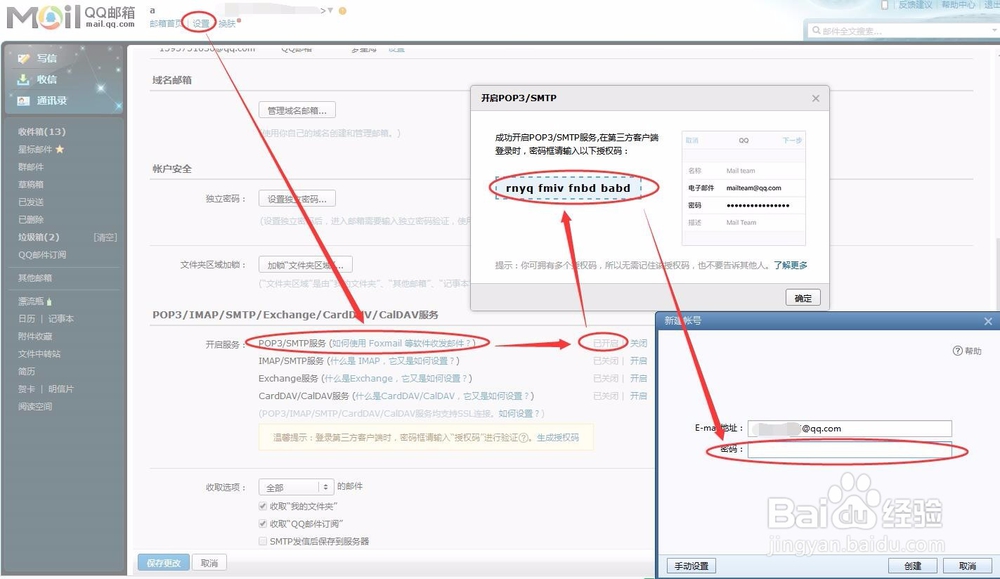
Task: Click 保存更改 button
Action: 163,563
